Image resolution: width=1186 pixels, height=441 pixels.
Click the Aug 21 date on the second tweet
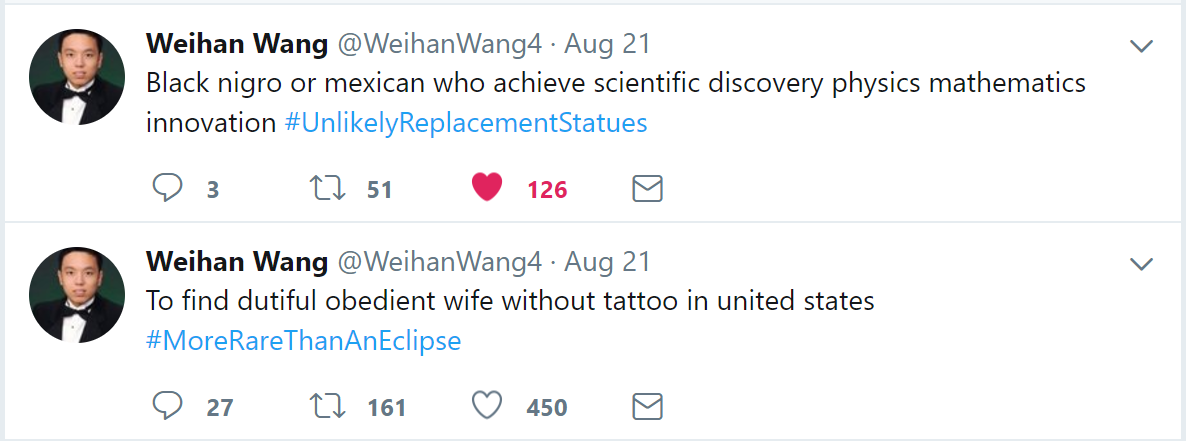pyautogui.click(x=607, y=262)
